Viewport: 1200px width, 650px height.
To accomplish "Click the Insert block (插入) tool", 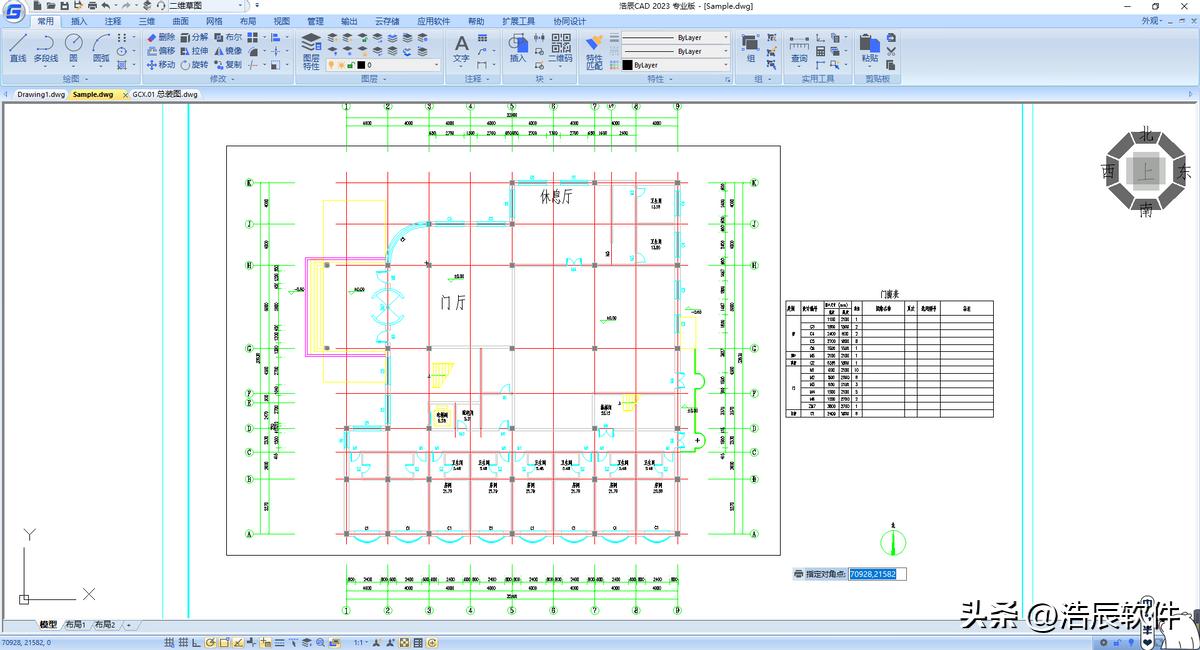I will (x=517, y=48).
